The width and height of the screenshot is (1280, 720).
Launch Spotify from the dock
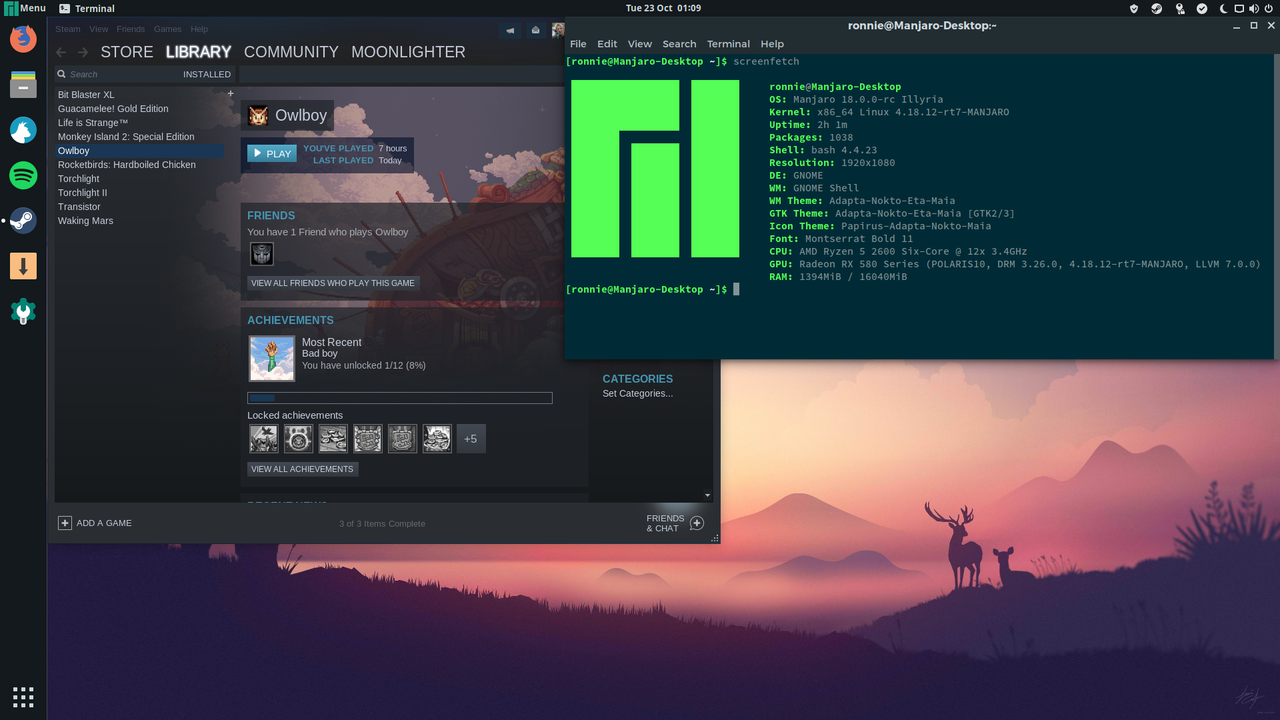(x=23, y=176)
